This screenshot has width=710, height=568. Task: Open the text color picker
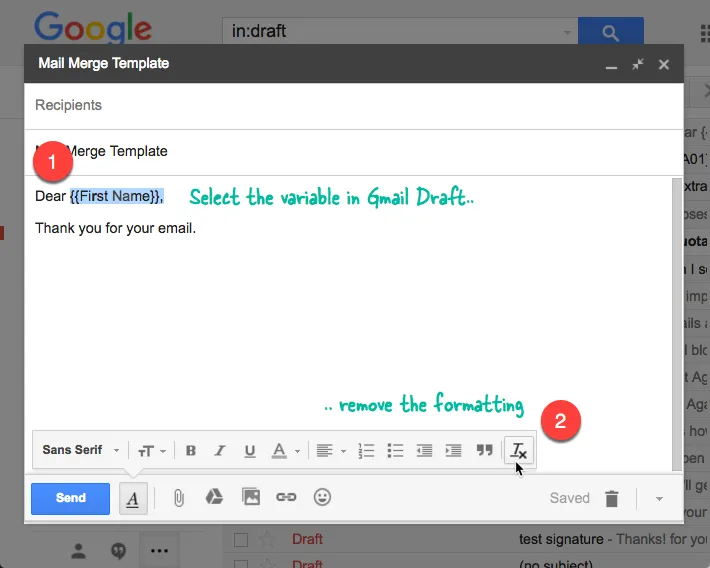[286, 451]
